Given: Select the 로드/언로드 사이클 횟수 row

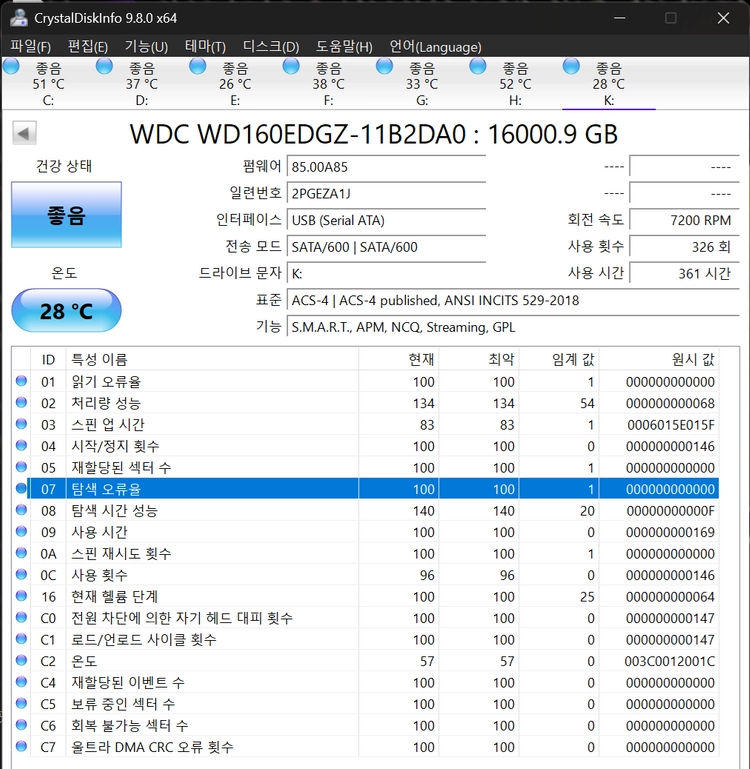Looking at the screenshot, I should [365, 639].
